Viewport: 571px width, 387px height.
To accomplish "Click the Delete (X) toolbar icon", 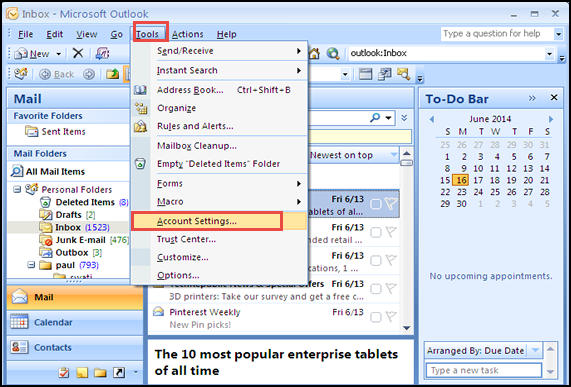I will click(78, 54).
